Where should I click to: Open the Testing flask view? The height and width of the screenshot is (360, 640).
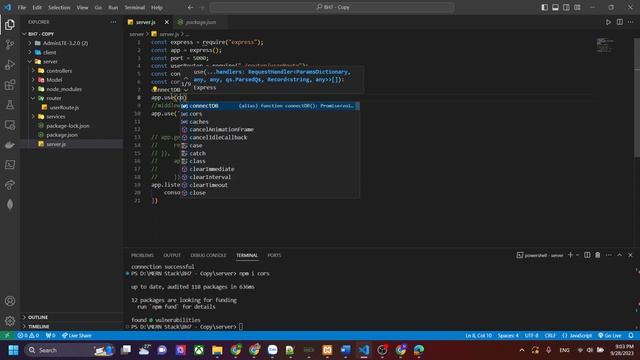click(x=10, y=104)
